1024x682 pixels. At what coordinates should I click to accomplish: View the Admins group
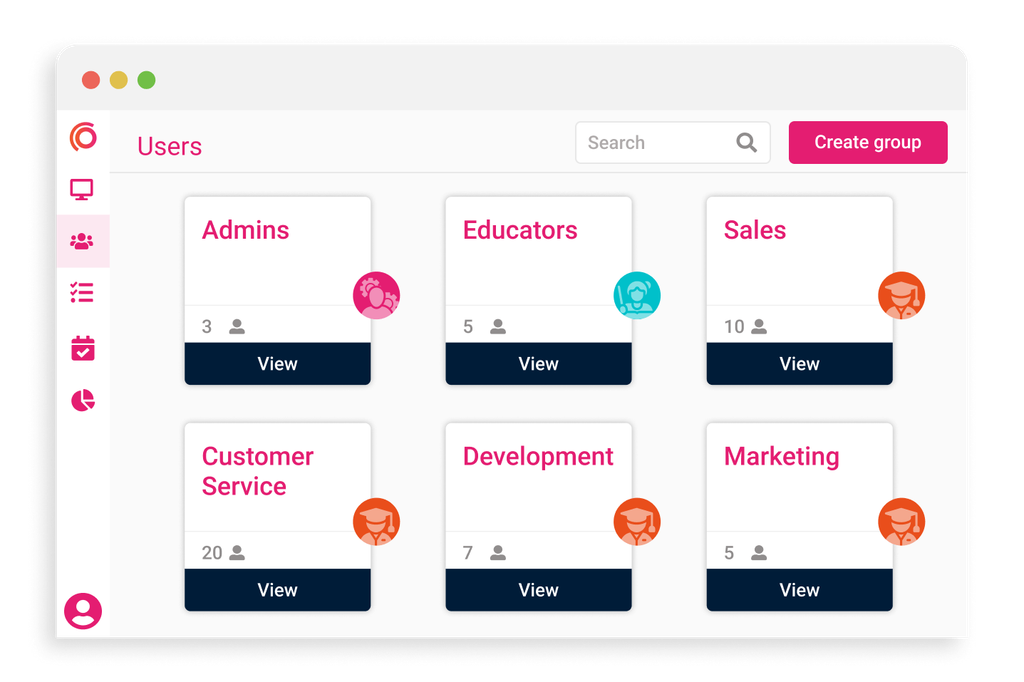tap(277, 364)
